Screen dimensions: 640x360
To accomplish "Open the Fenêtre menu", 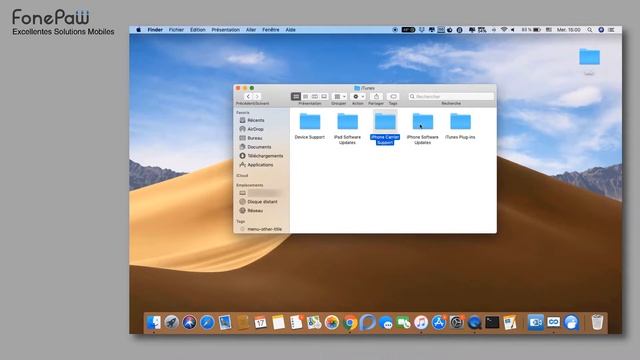I will 271,30.
